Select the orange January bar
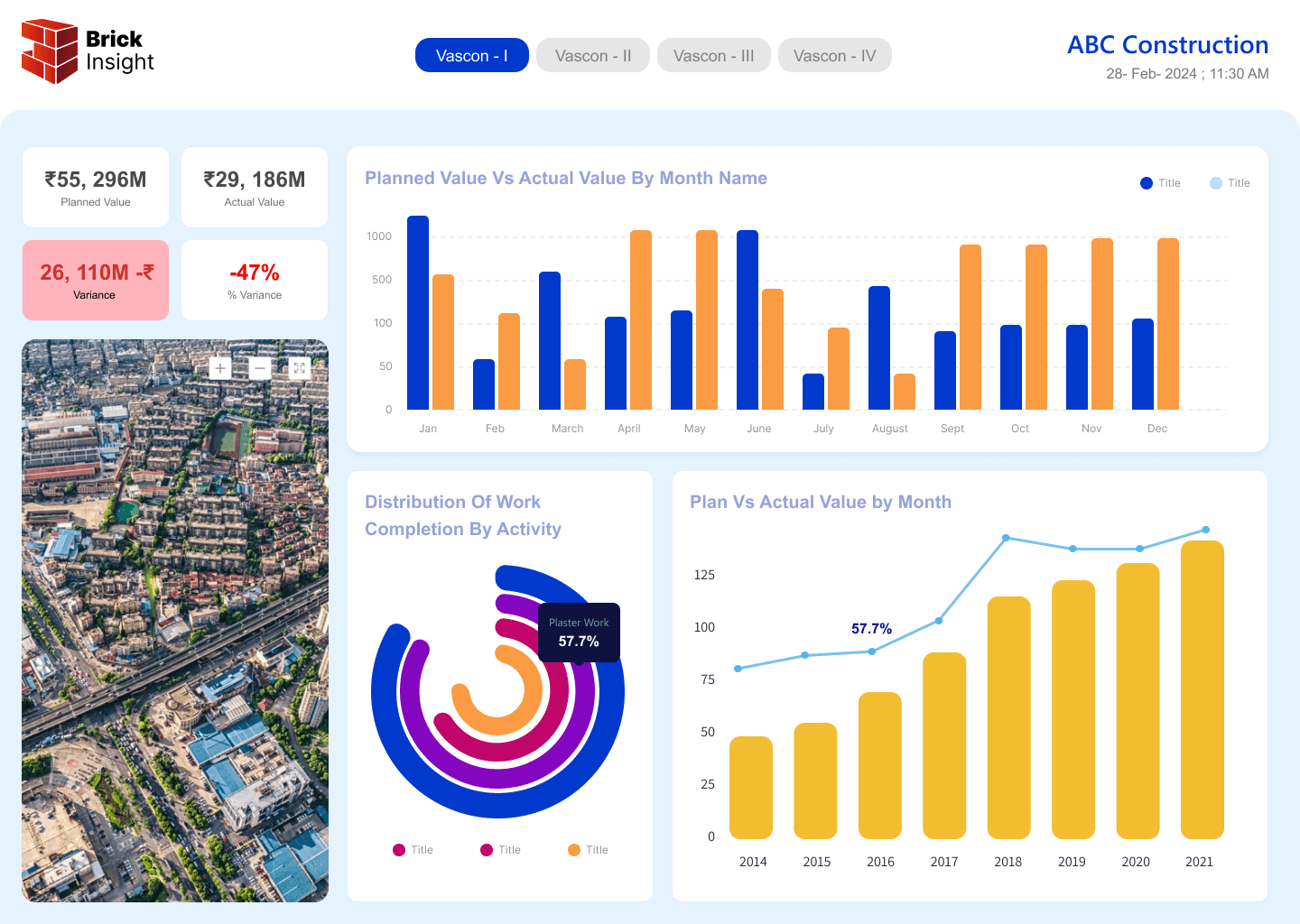Viewport: 1300px width, 924px height. coord(443,342)
